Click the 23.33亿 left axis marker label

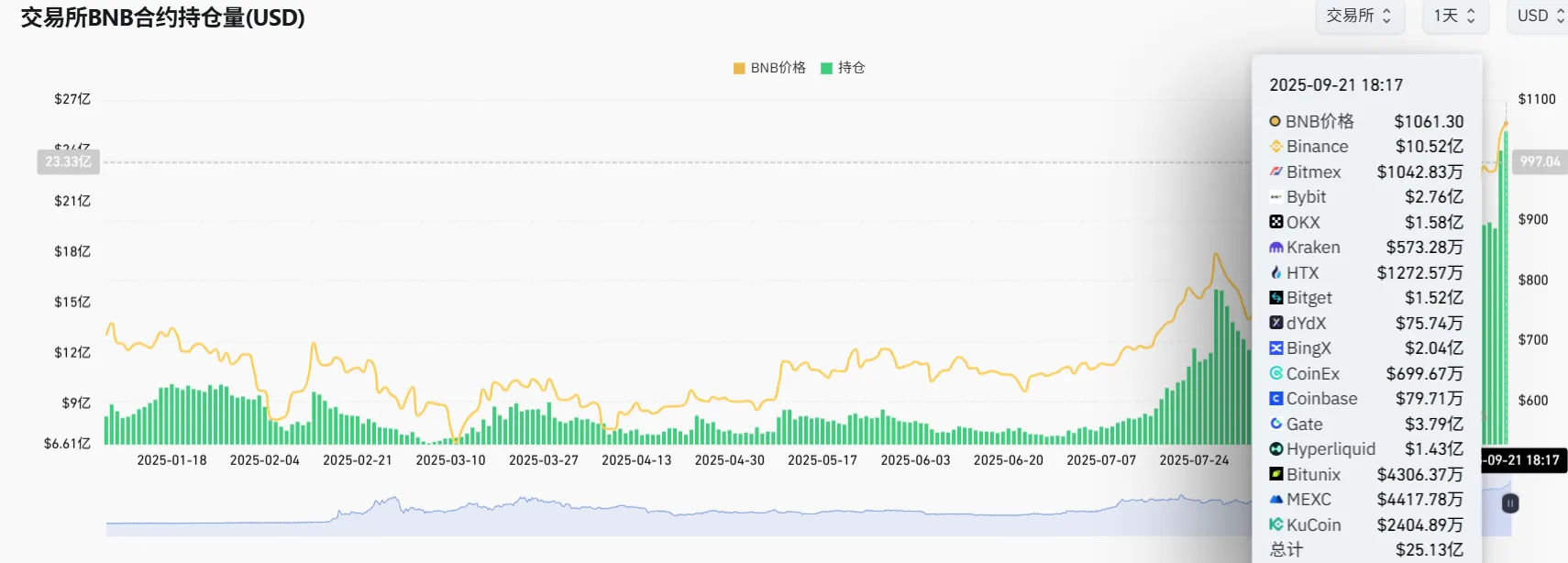tap(68, 161)
